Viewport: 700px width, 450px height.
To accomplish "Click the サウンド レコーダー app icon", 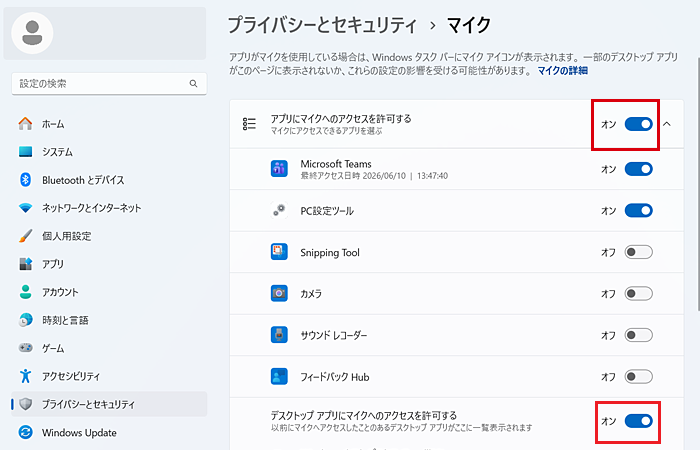I will click(279, 335).
